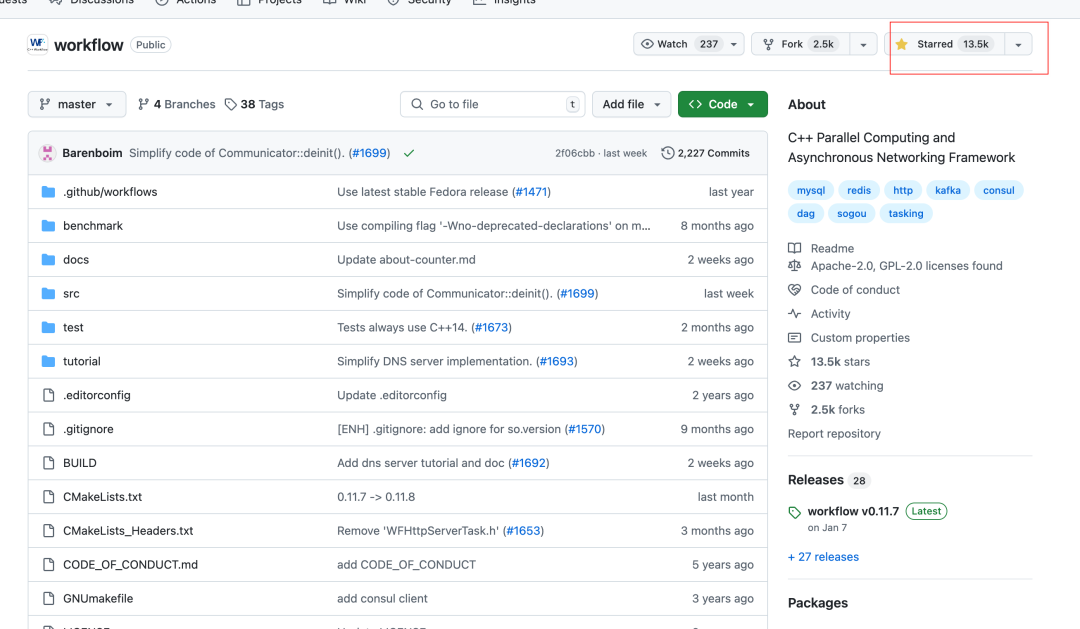Screen dimensions: 1080x629
Task: Select the consul topic tag
Action: [999, 190]
